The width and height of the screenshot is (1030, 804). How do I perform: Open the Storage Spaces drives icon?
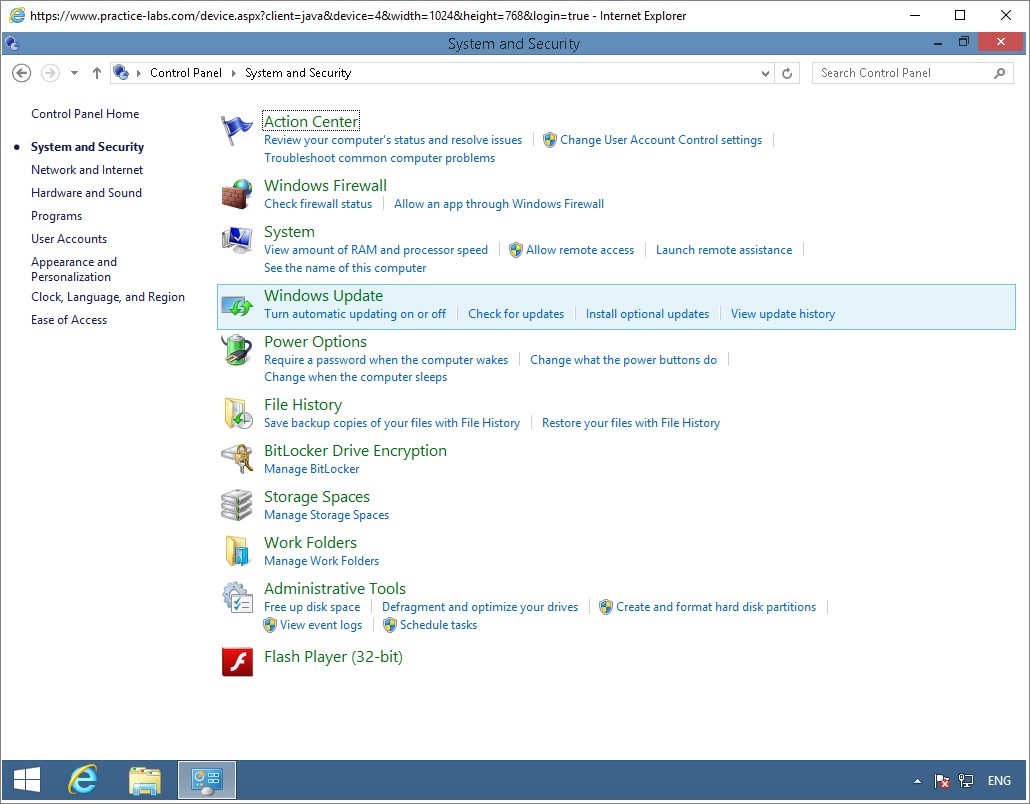pyautogui.click(x=237, y=505)
